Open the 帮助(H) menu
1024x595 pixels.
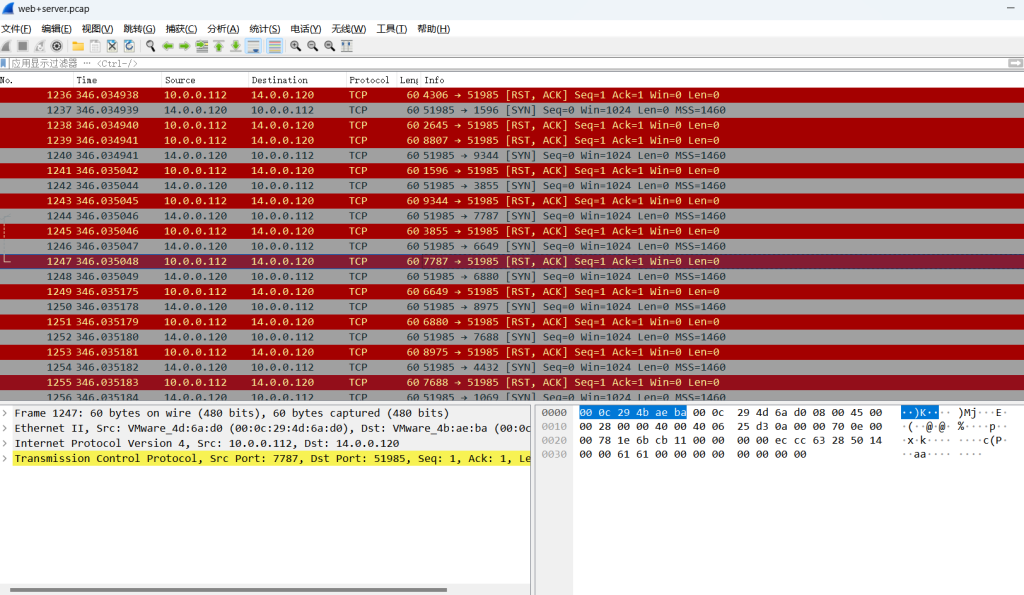click(434, 29)
